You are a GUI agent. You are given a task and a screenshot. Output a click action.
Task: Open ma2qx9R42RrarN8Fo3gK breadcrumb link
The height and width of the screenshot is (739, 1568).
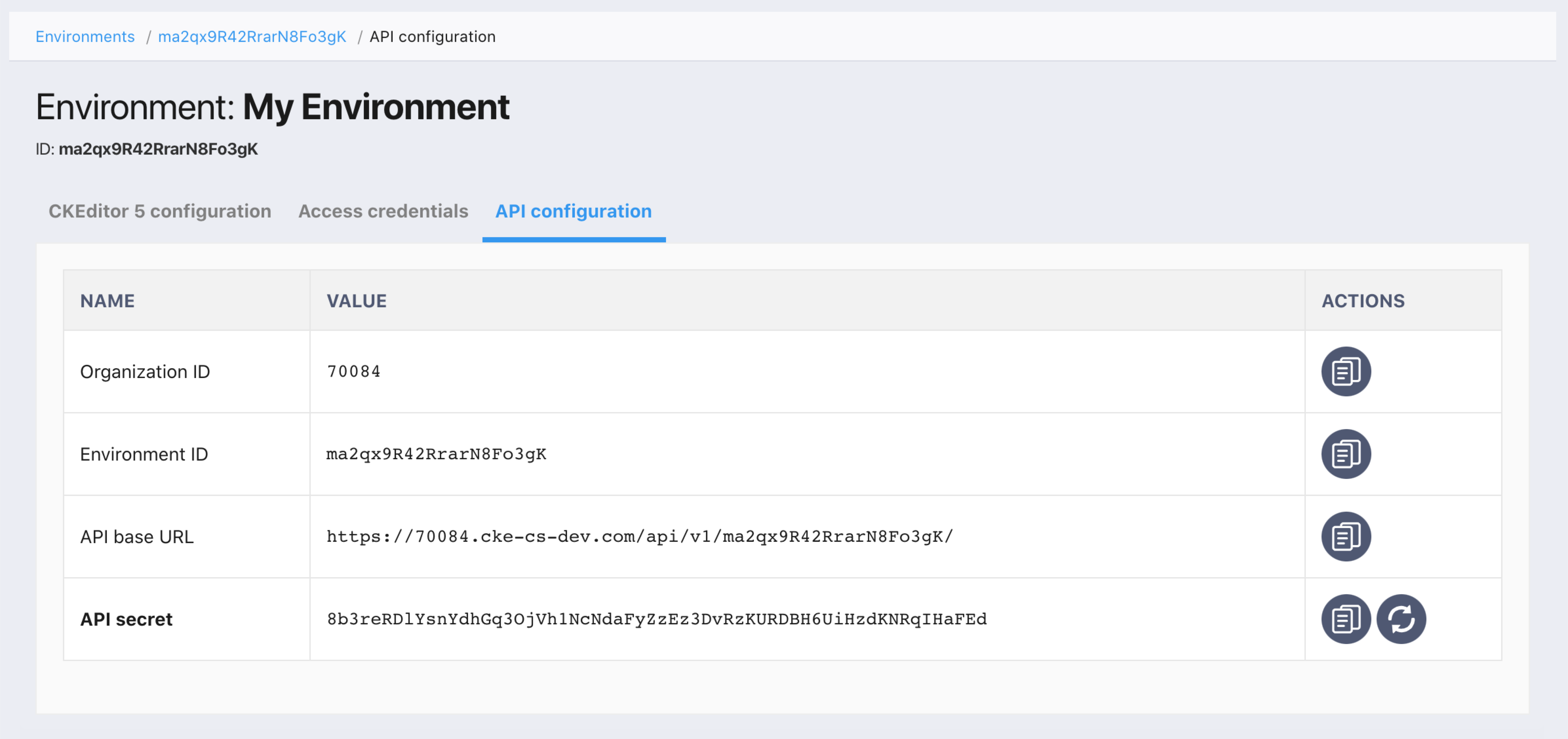252,36
